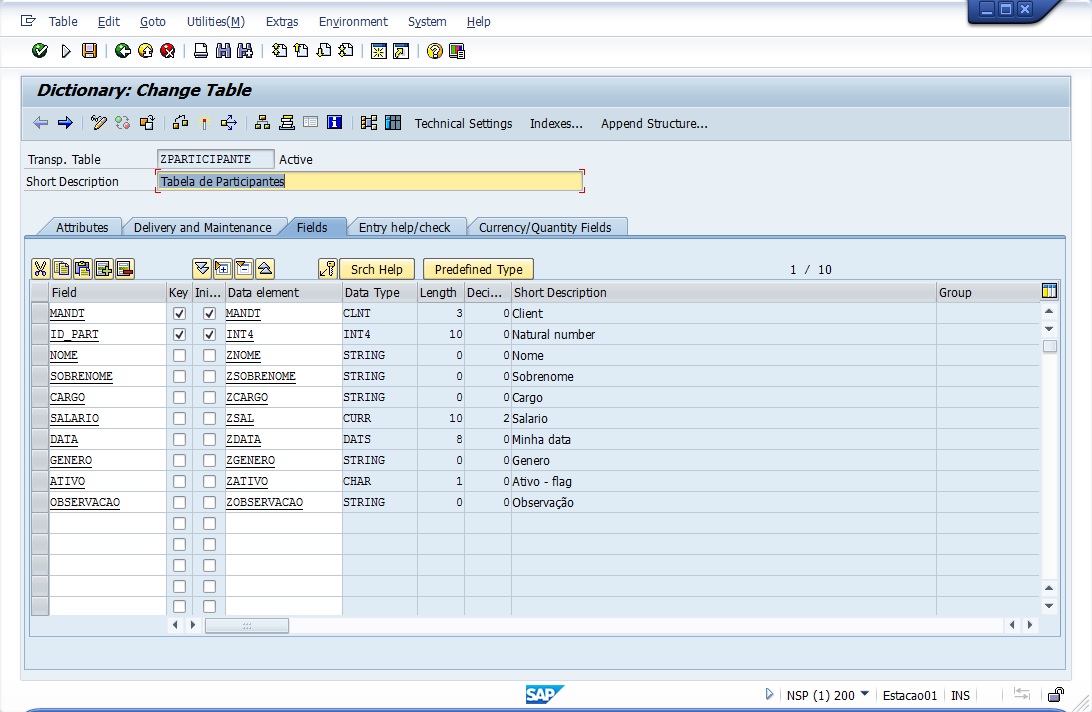This screenshot has width=1092, height=712.
Task: Switch to the Entry help/check tab
Action: 404,227
